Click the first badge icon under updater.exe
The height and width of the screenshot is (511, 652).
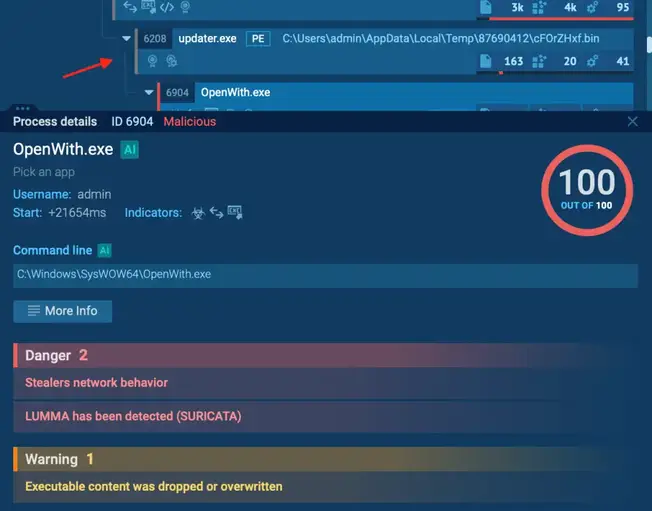tap(153, 61)
